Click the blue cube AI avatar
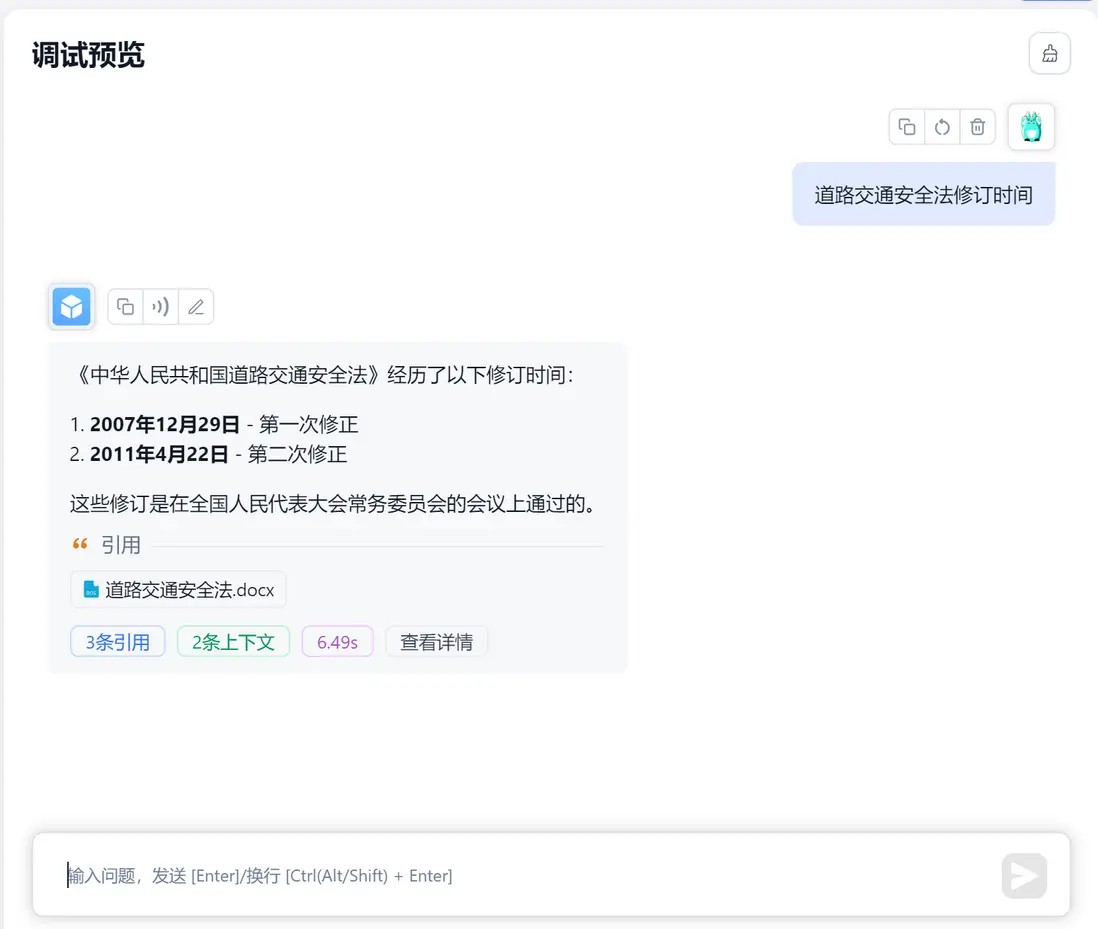1098x929 pixels. [x=71, y=307]
